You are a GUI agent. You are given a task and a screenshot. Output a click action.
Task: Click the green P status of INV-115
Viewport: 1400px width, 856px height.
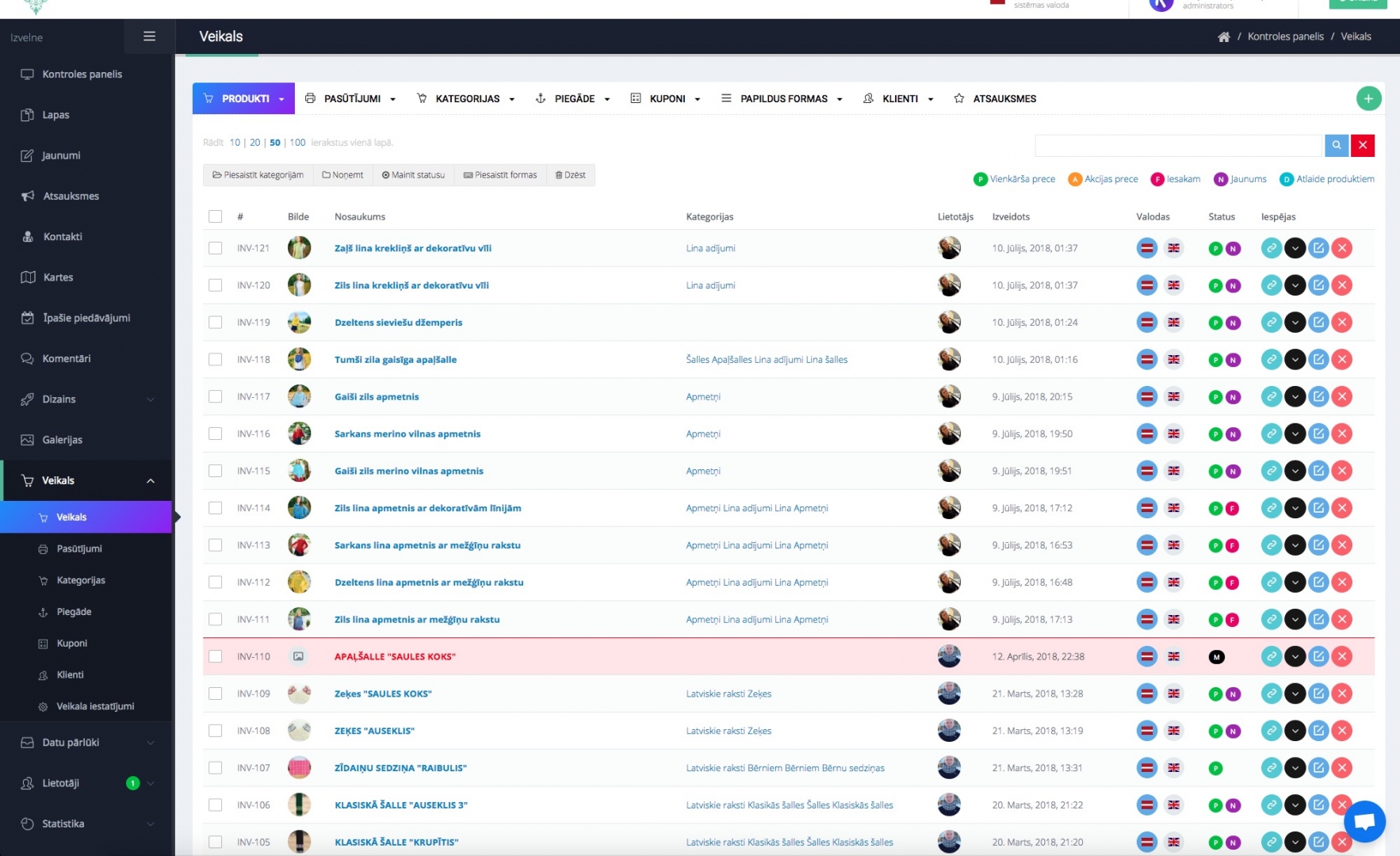[1215, 472]
